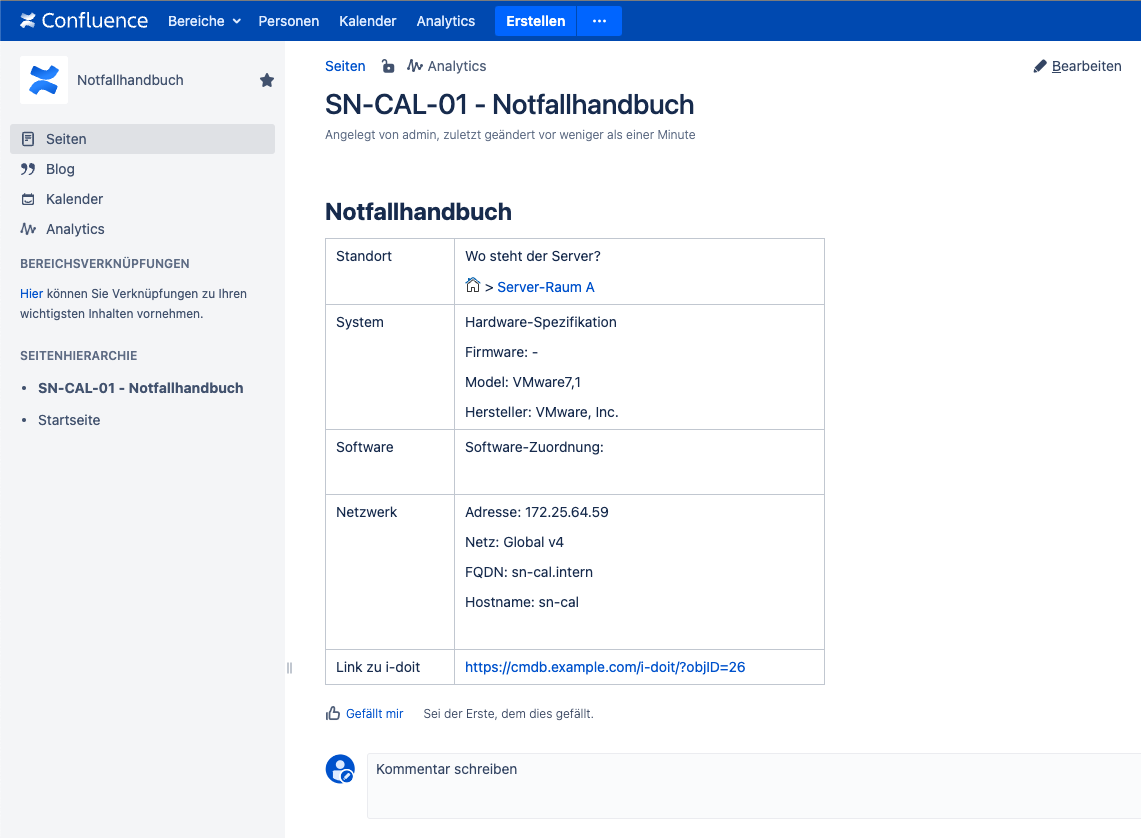The height and width of the screenshot is (838, 1141).
Task: Open the page restrictions lock icon
Action: [388, 66]
